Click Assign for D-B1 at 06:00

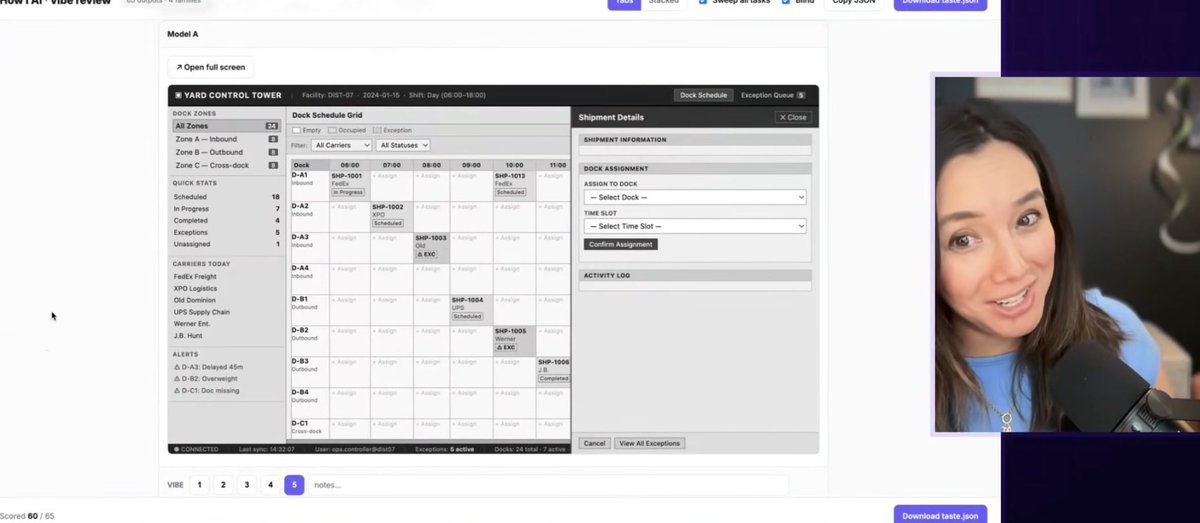(346, 300)
